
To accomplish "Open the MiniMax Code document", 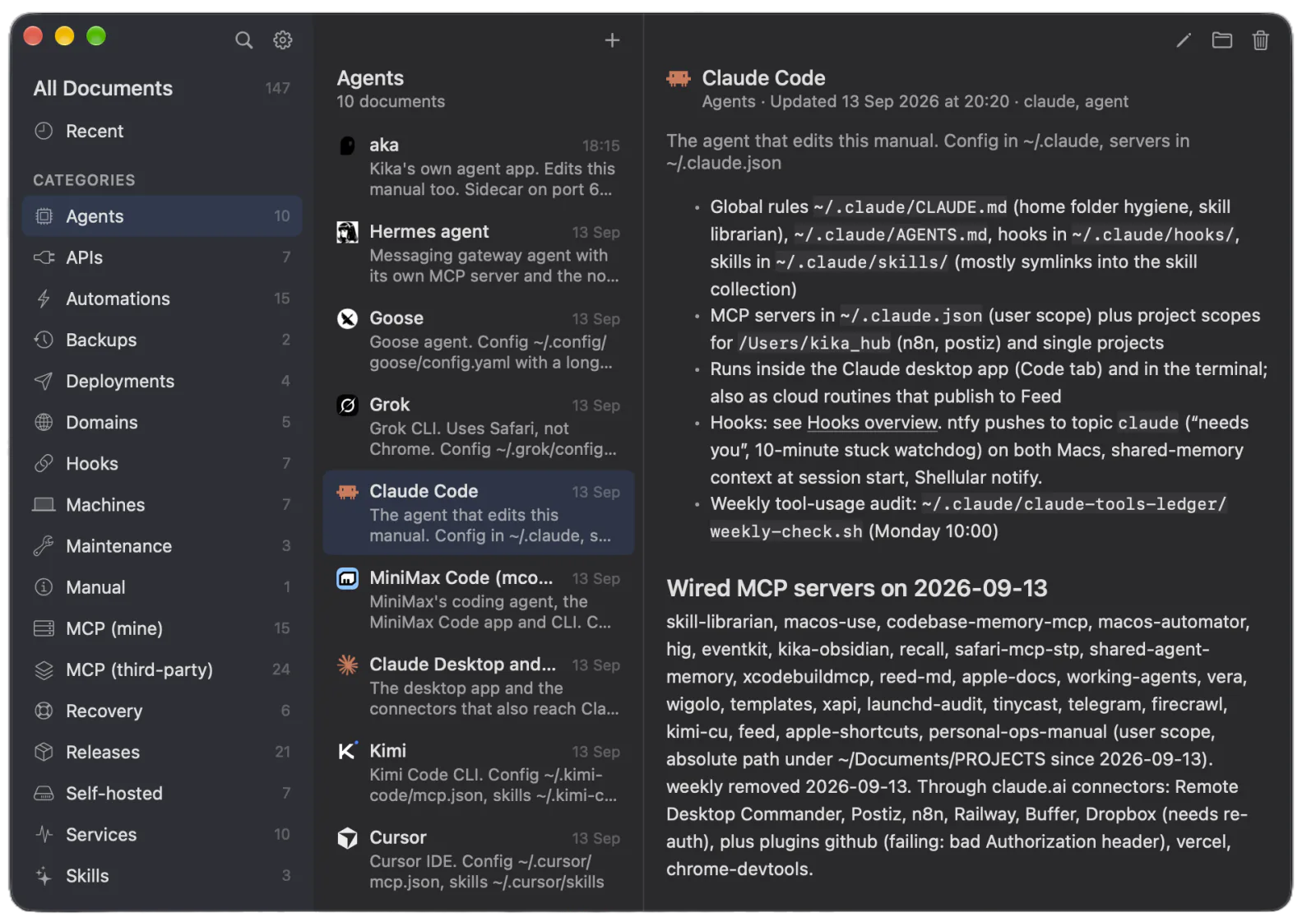I will coord(479,600).
